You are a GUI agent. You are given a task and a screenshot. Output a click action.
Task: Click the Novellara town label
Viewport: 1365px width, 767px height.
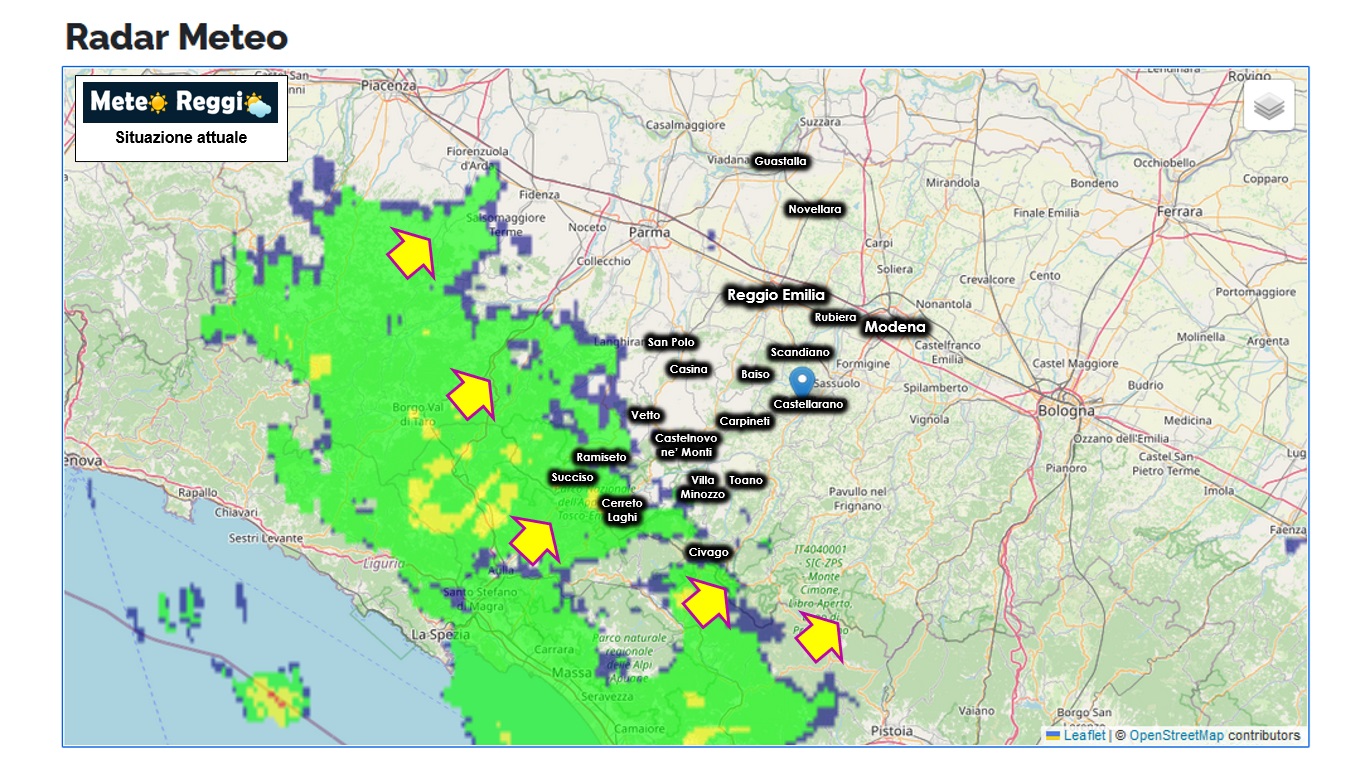point(815,209)
